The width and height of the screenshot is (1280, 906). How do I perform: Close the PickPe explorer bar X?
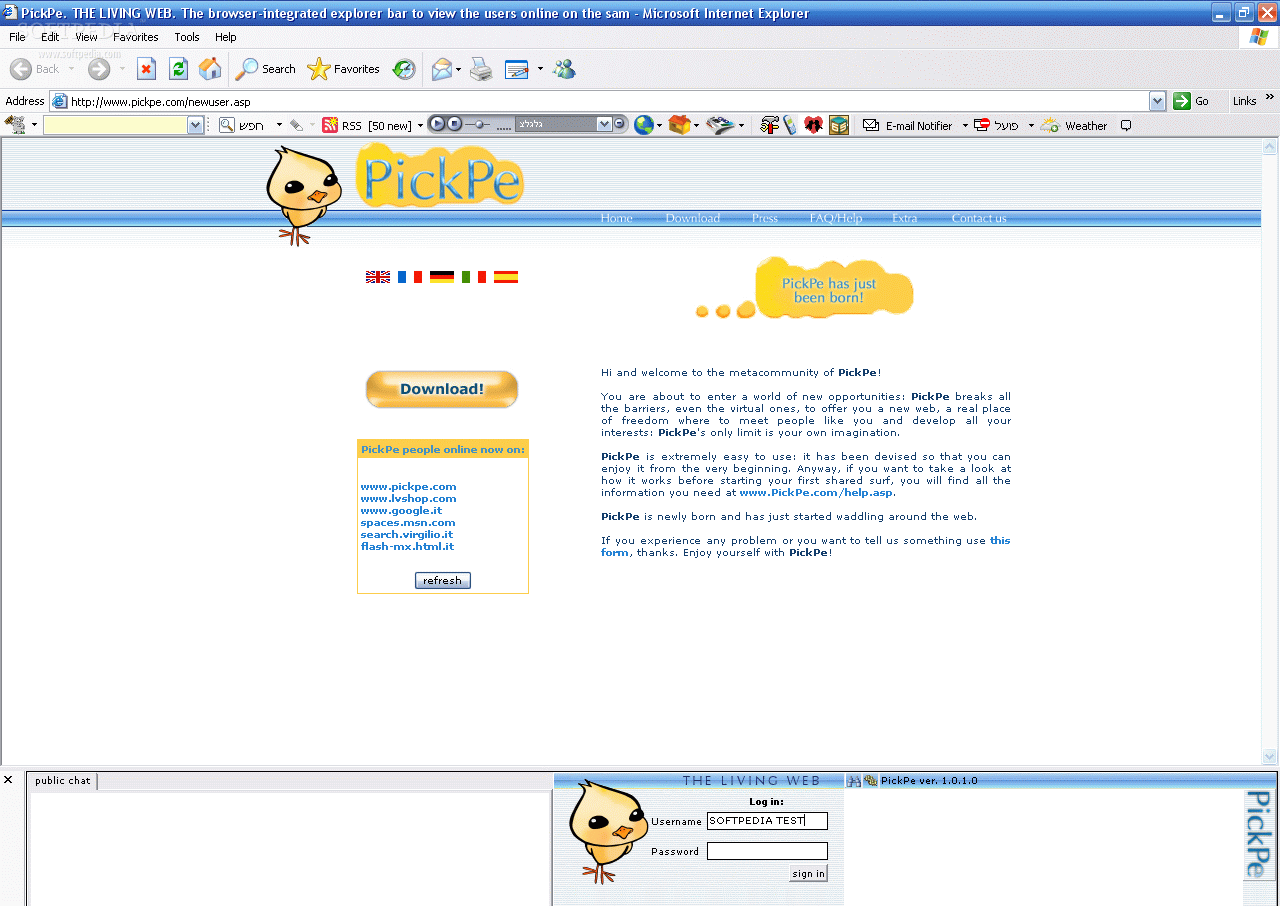coord(8,780)
